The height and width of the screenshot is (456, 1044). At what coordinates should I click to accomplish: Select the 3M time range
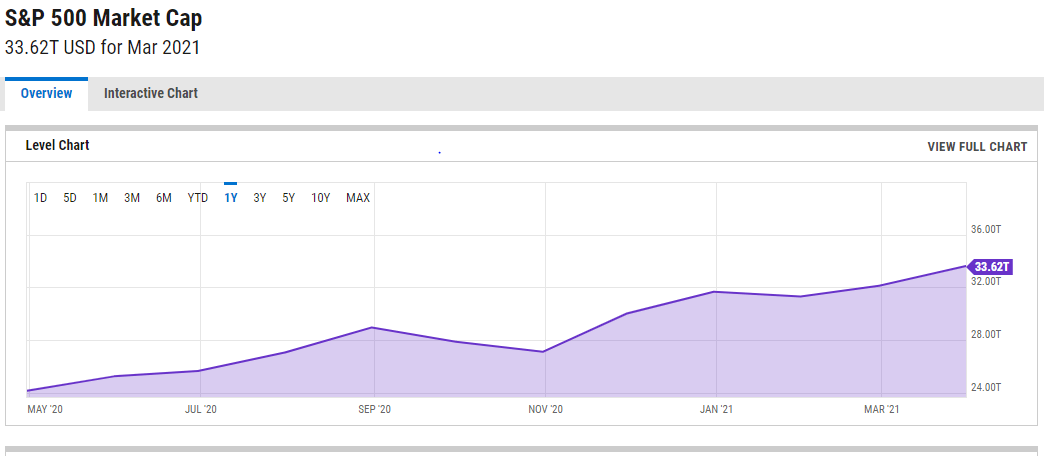tap(132, 198)
